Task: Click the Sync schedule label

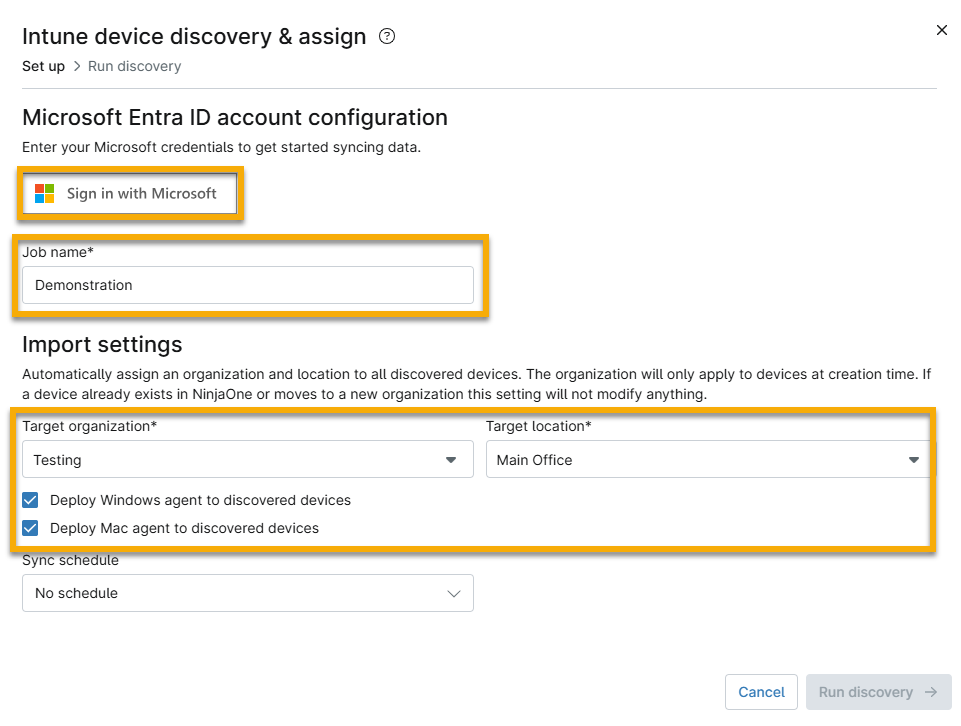Action: tap(70, 561)
